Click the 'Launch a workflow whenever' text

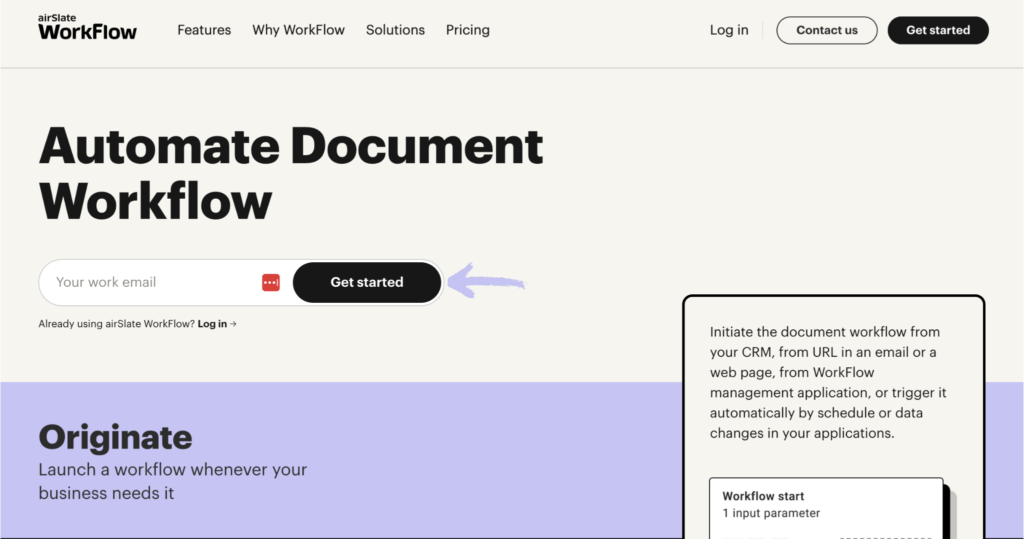click(172, 481)
